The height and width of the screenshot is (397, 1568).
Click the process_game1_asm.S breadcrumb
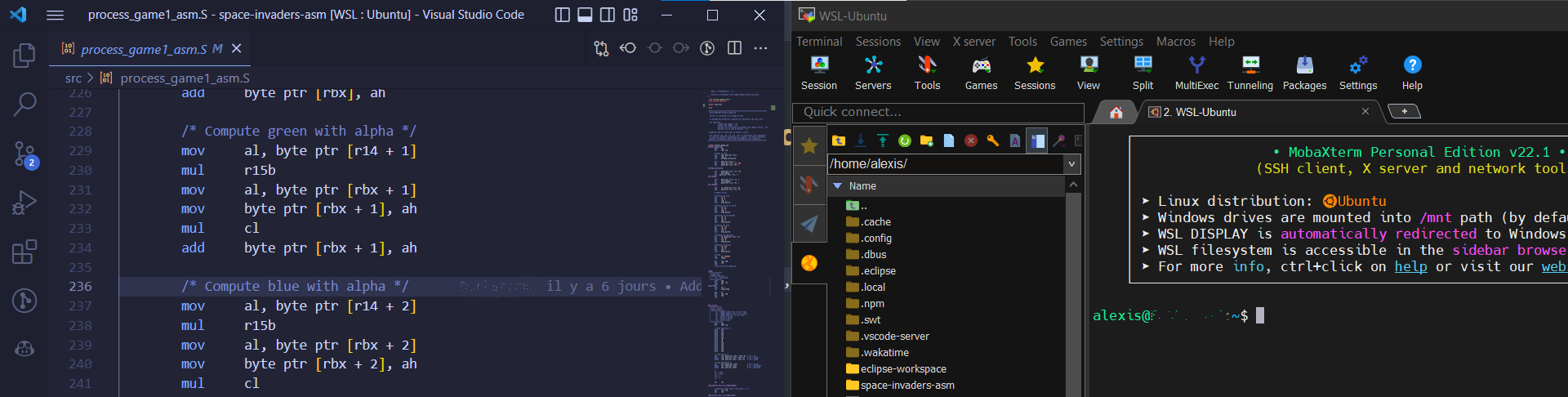pos(185,78)
